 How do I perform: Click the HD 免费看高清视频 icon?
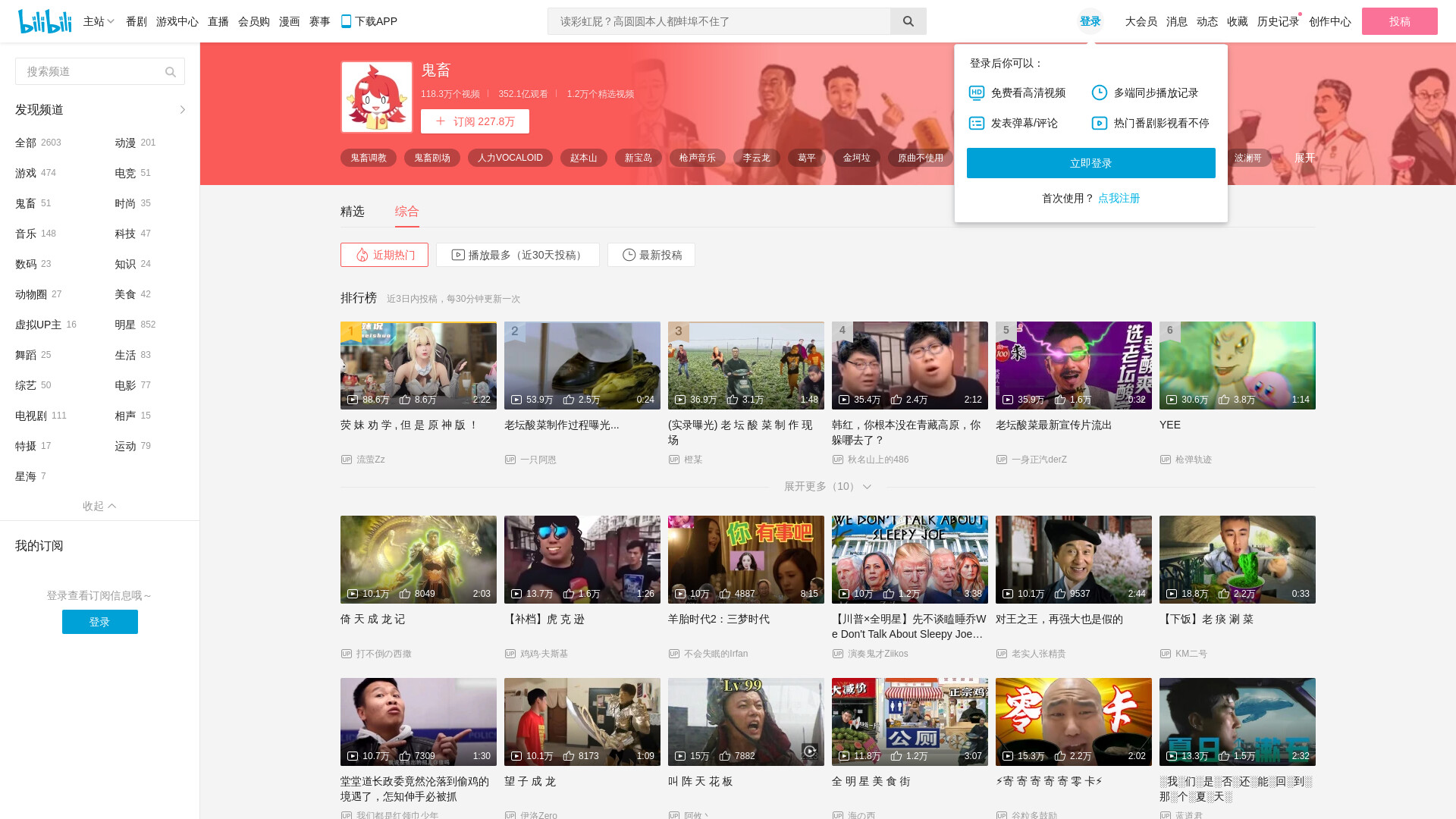click(x=977, y=93)
